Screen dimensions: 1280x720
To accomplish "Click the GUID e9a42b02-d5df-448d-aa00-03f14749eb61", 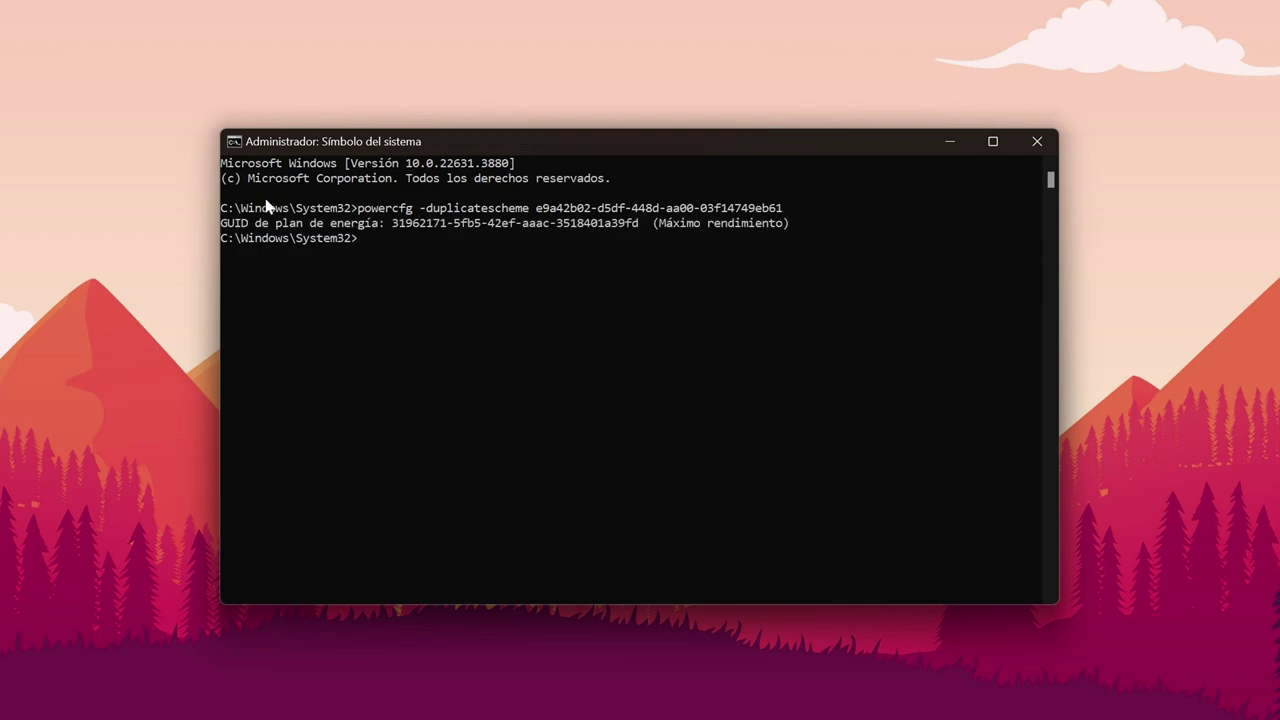I will click(x=659, y=208).
